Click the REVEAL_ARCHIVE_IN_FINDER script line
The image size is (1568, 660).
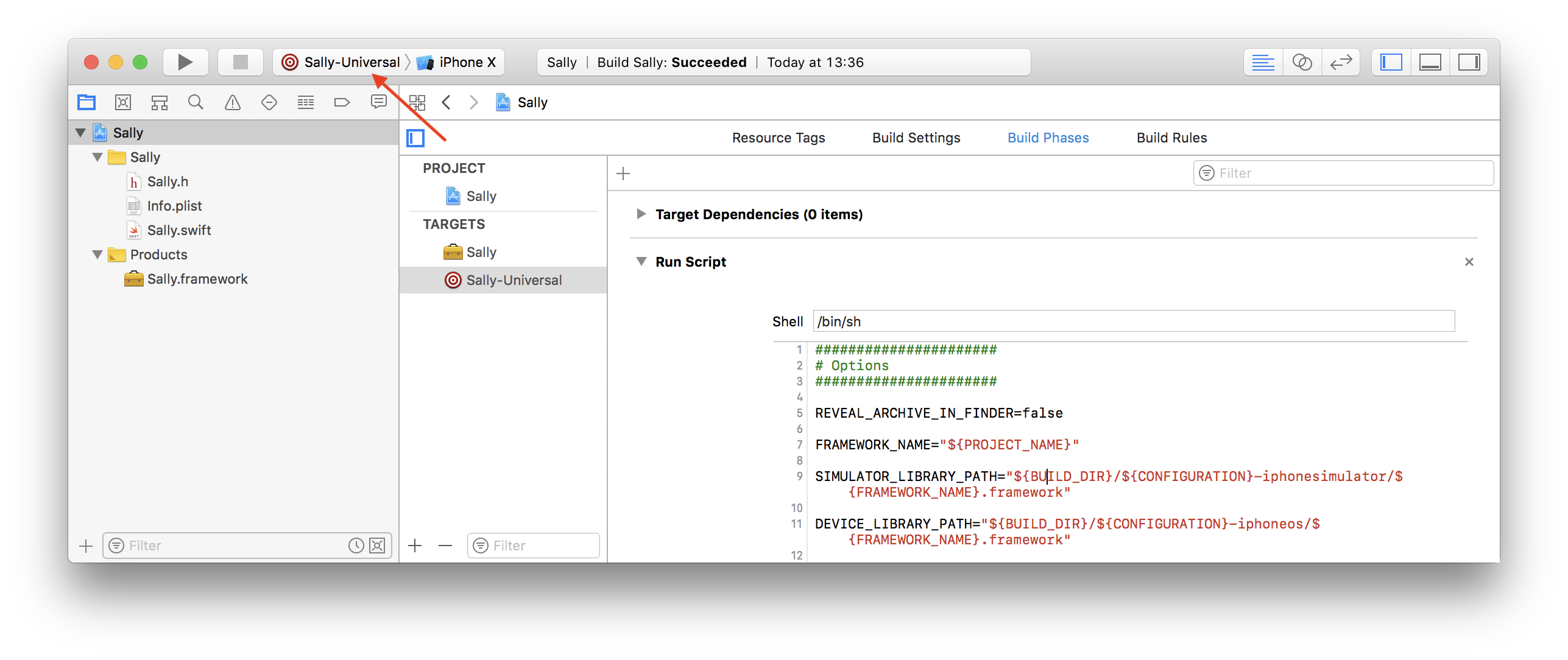(939, 413)
